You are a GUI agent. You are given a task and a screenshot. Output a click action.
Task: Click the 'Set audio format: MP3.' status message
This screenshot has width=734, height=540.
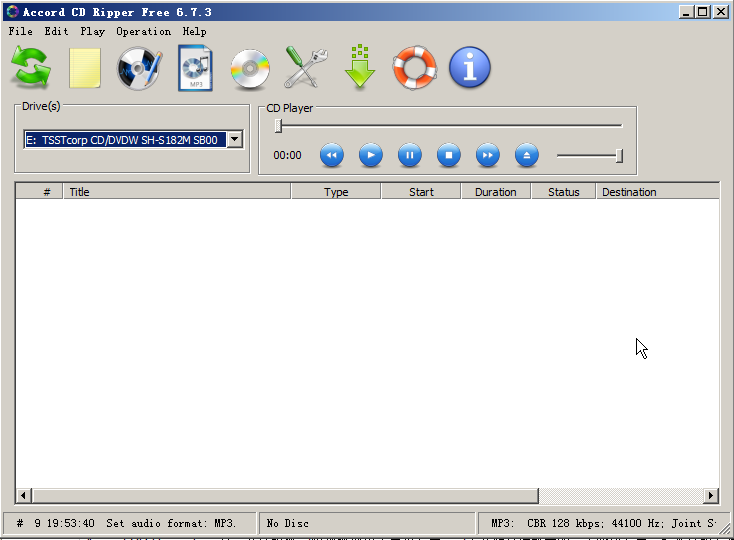(171, 523)
